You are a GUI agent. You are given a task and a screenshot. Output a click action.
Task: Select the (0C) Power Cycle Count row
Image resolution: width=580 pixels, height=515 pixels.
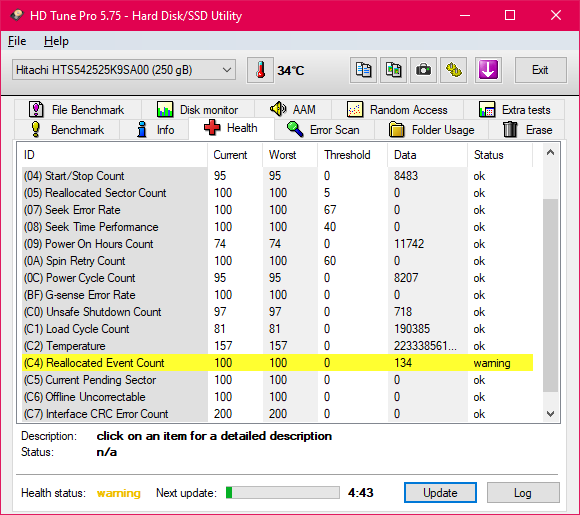pos(277,278)
